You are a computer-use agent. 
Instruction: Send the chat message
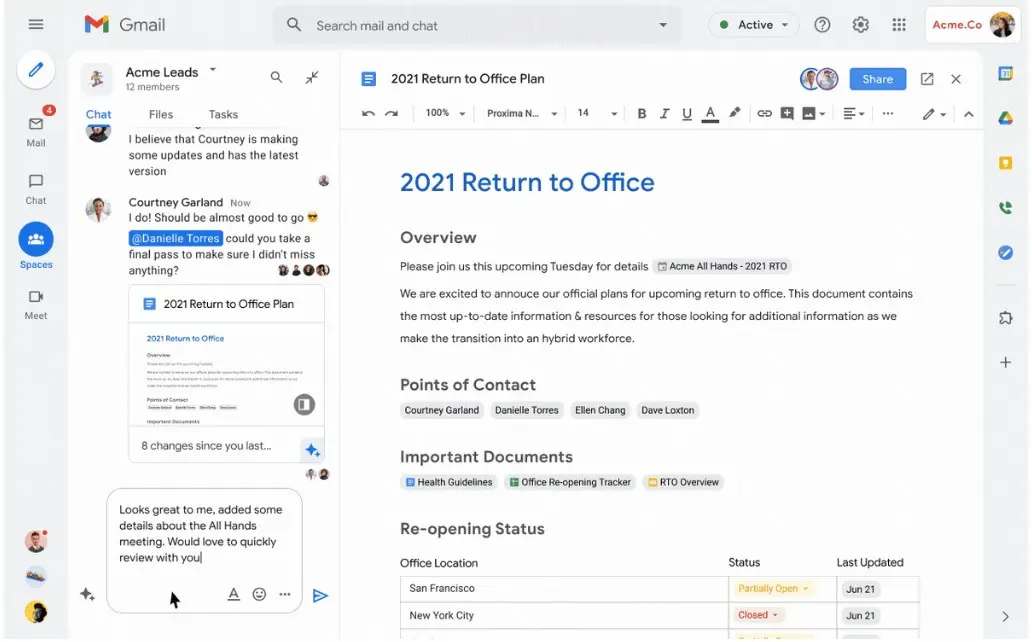(320, 595)
